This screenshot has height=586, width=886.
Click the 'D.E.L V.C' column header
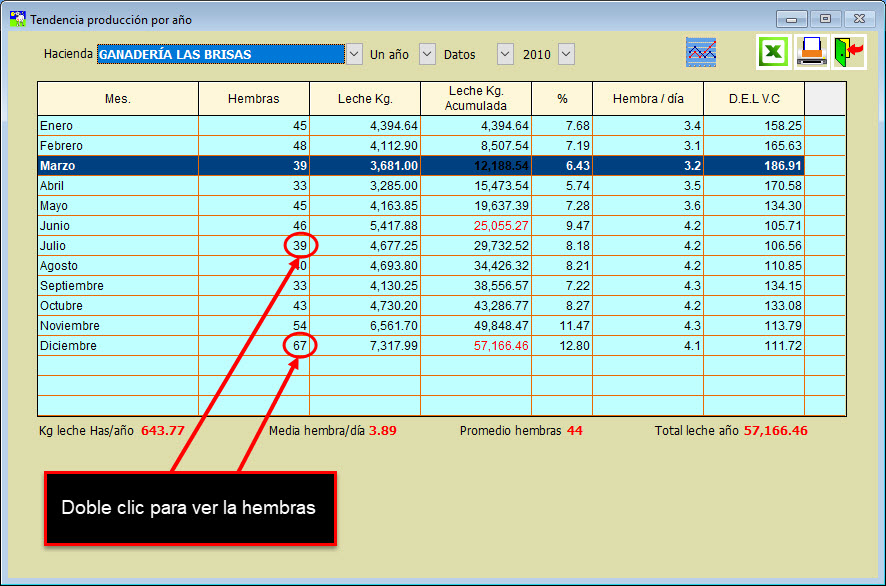pyautogui.click(x=754, y=99)
